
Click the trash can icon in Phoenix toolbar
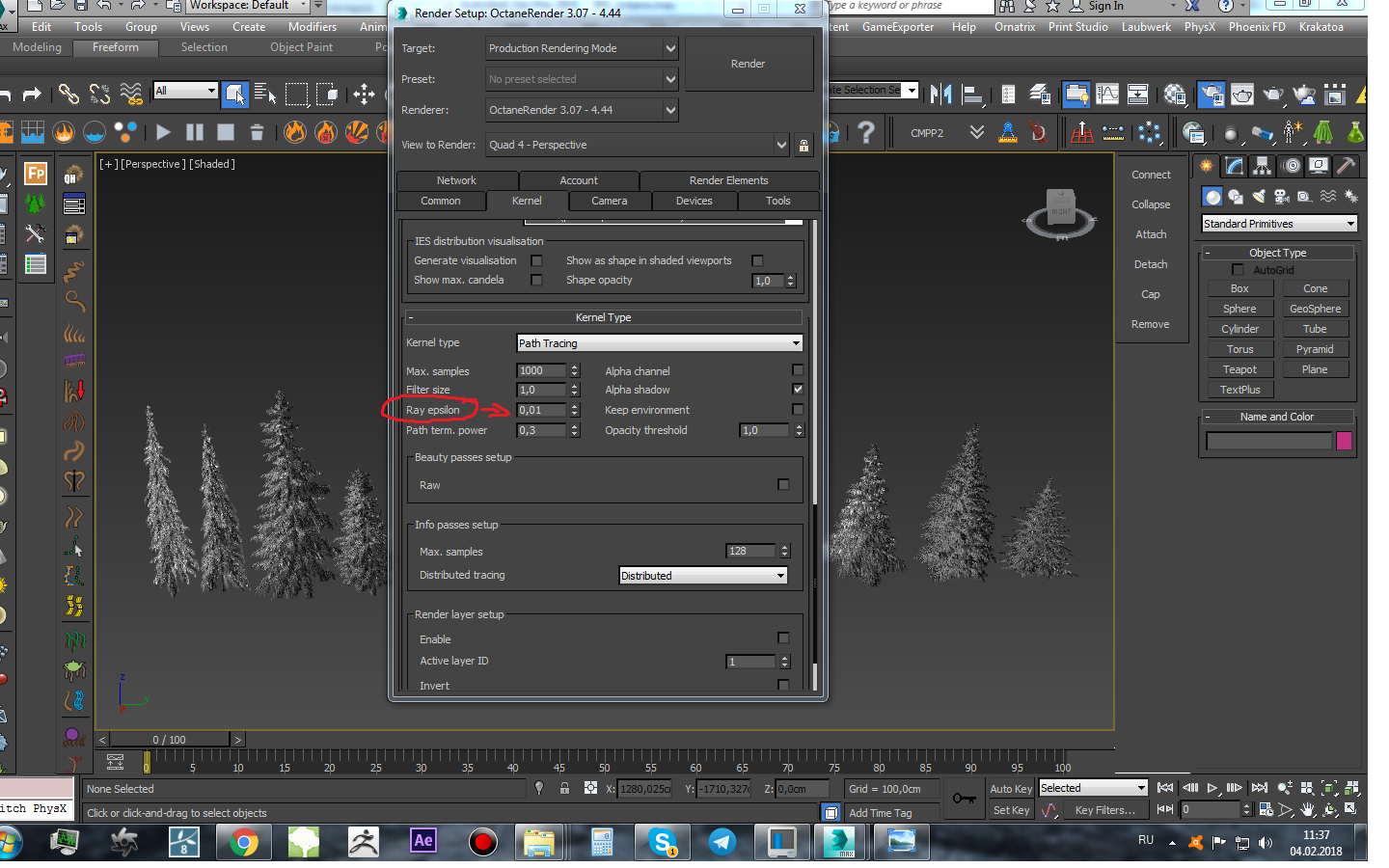click(257, 132)
